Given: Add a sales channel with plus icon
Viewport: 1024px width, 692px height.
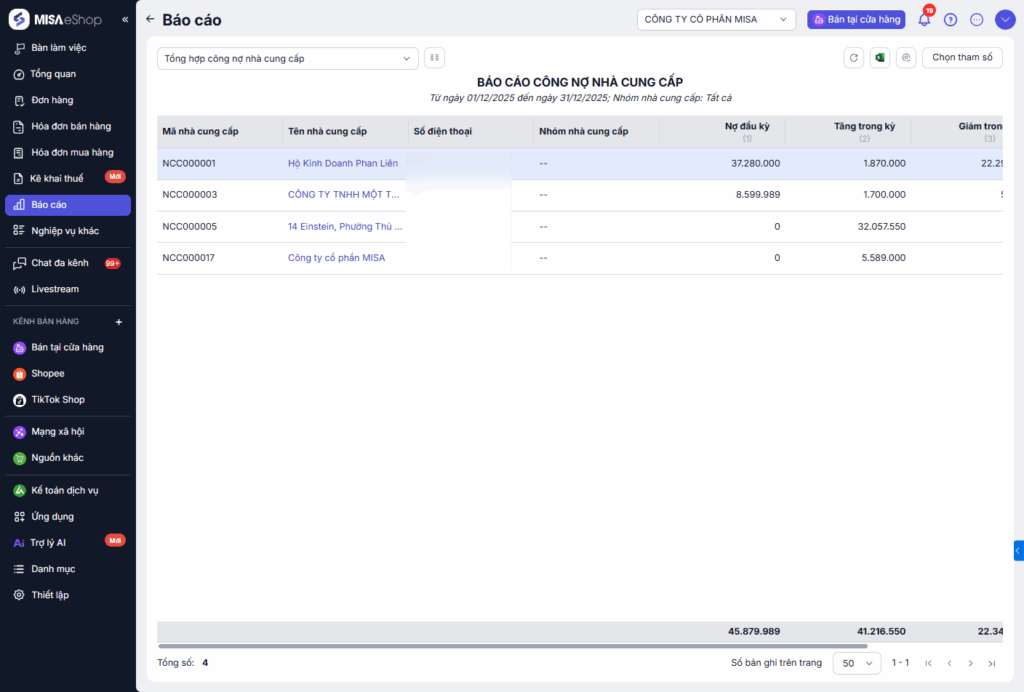Looking at the screenshot, I should pyautogui.click(x=119, y=322).
